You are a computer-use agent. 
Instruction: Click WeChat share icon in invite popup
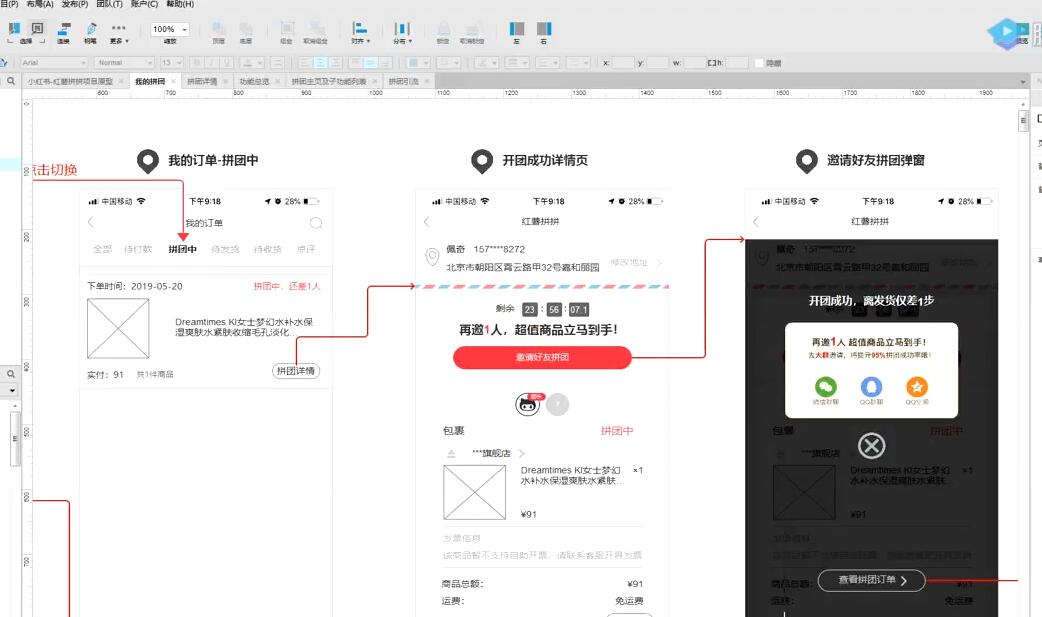(x=825, y=386)
